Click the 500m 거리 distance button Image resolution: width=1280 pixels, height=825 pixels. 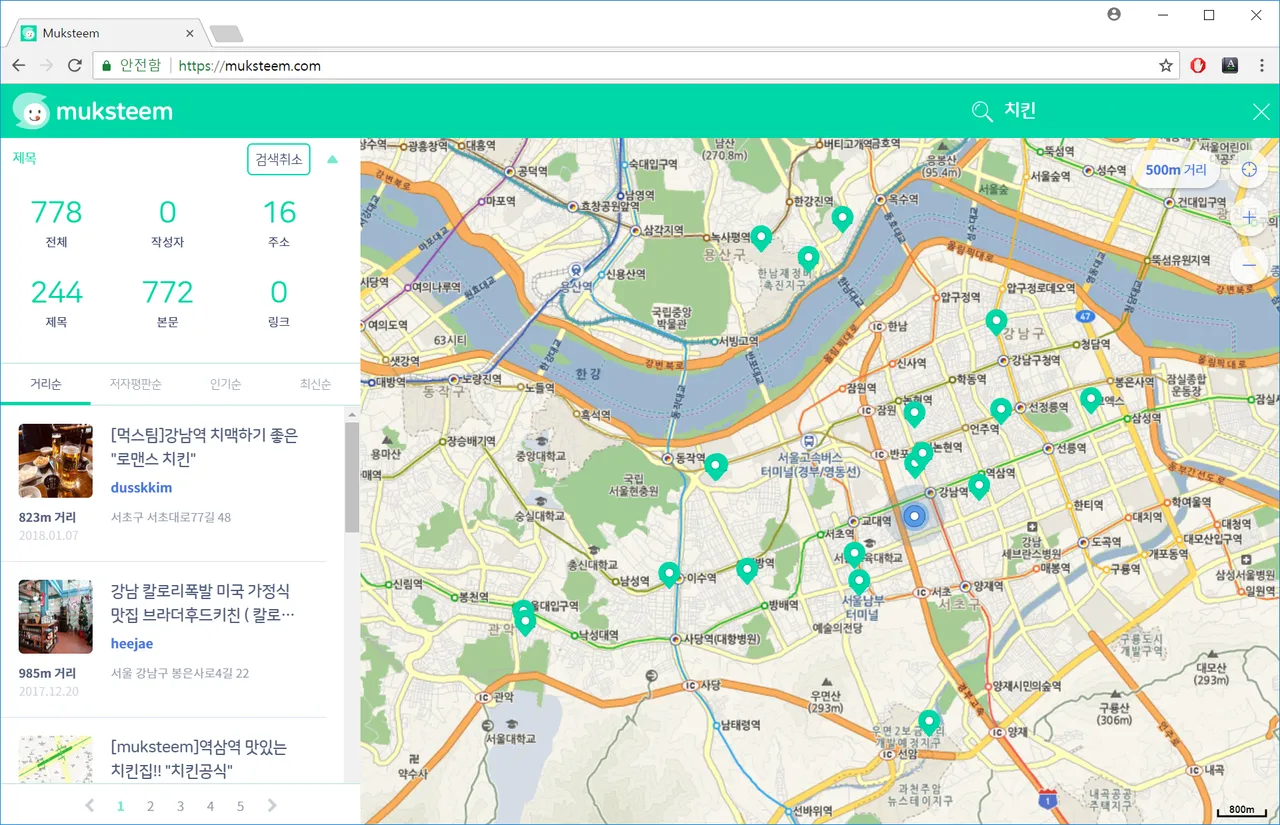click(x=1176, y=170)
